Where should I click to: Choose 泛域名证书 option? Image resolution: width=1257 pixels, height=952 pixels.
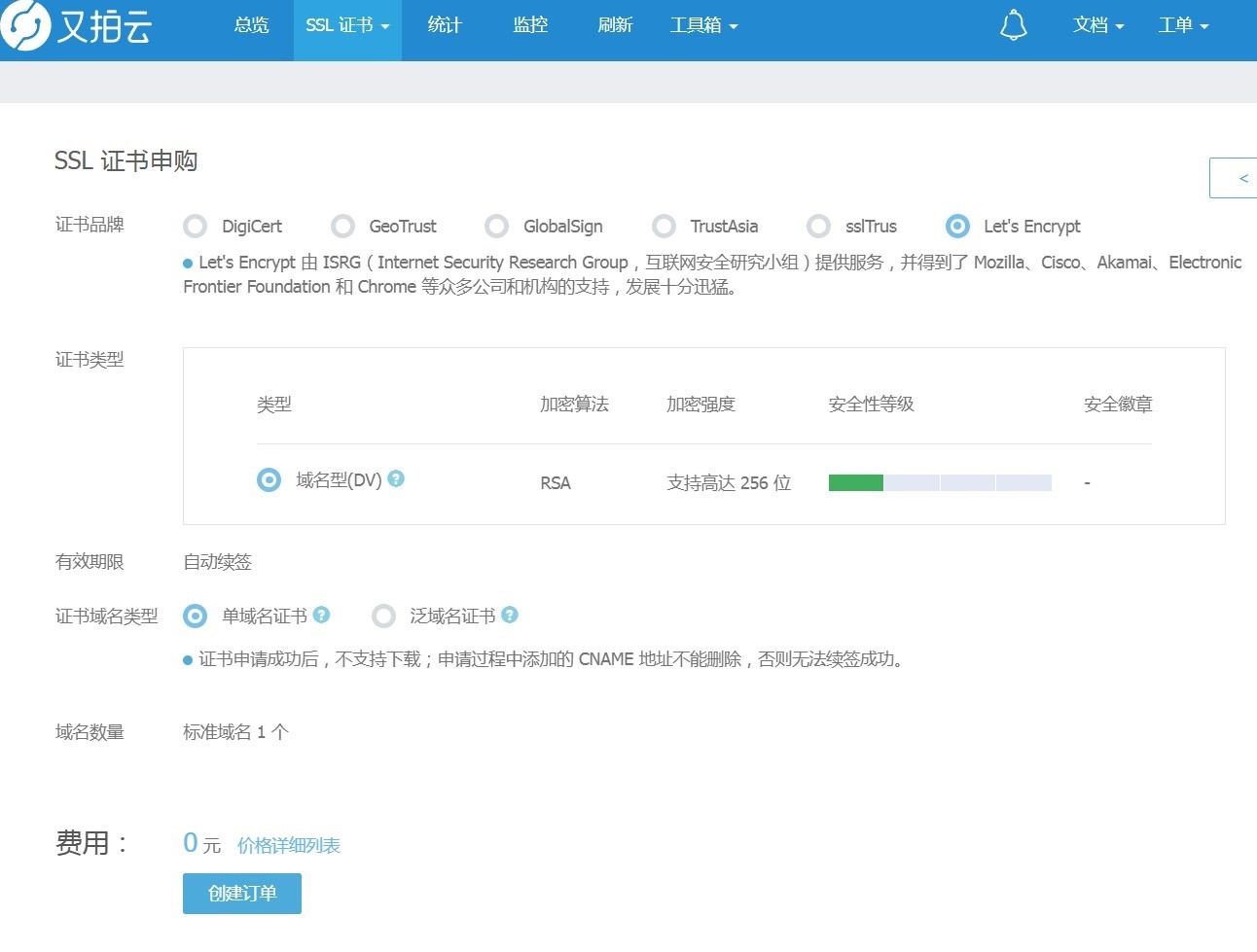[384, 617]
